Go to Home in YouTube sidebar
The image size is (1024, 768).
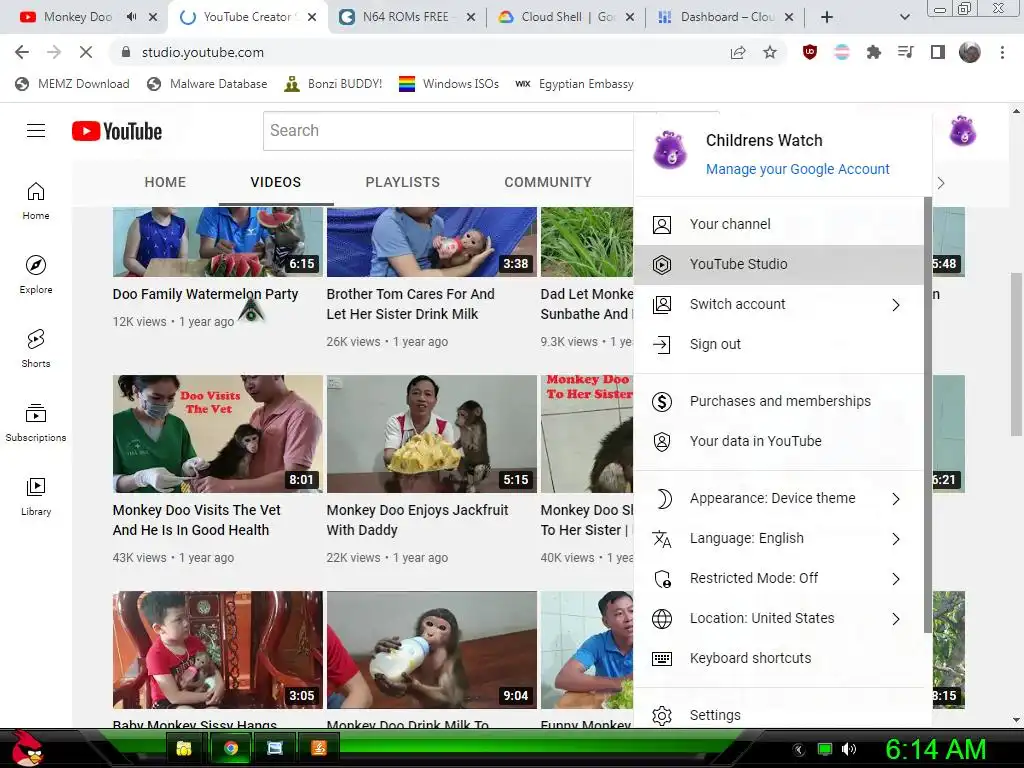(36, 200)
